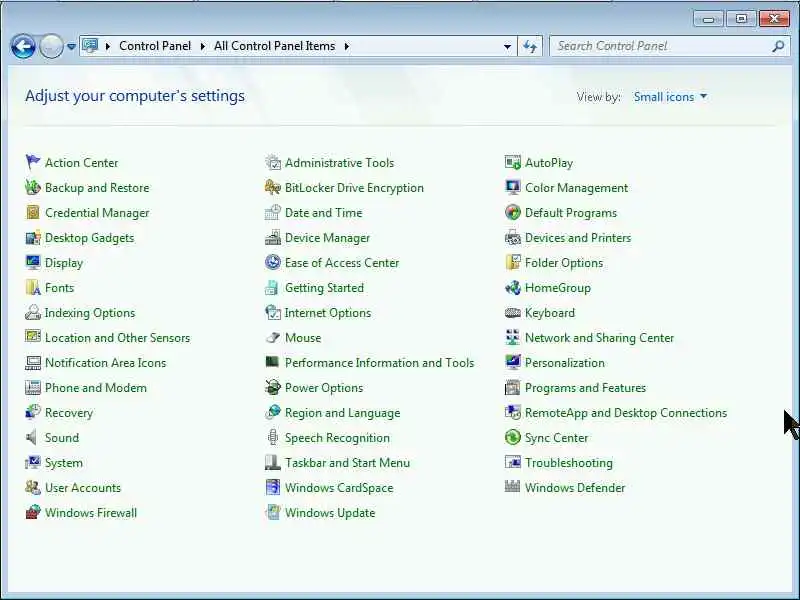This screenshot has height=600, width=800.
Task: Go back with the Back arrow button
Action: 23,46
